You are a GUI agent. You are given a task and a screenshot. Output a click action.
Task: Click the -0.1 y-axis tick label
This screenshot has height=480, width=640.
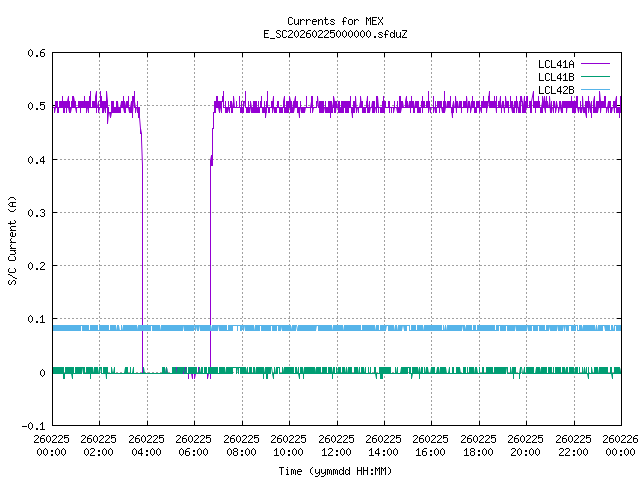coord(33,426)
